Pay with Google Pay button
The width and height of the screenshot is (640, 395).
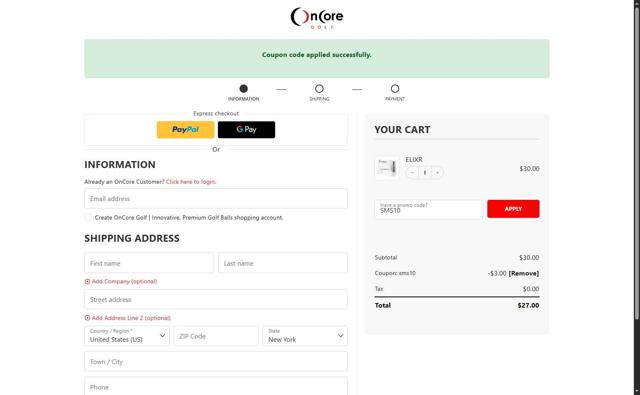(246, 130)
